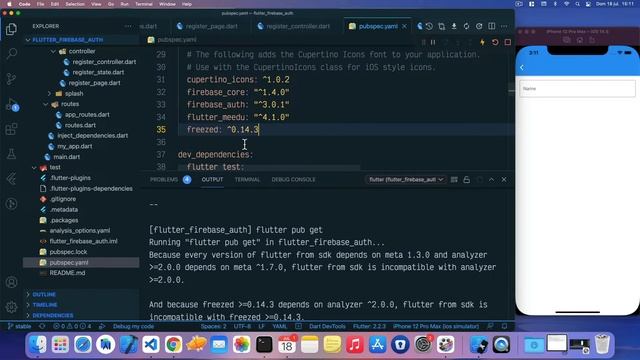Click the stable branch in status bar
Screen dimensions: 640x360
[x=20, y=327]
